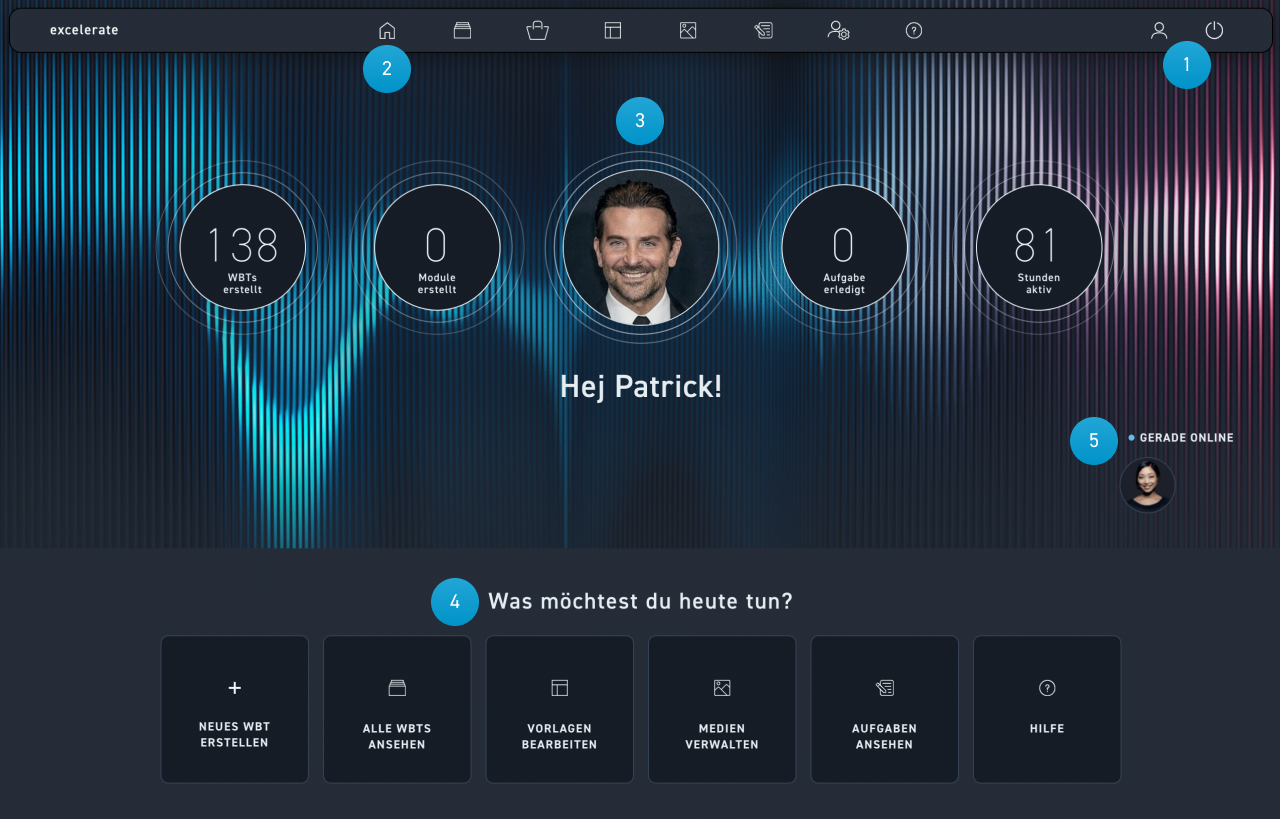
Task: Open templates layout icon in top navigation
Action: (x=613, y=30)
